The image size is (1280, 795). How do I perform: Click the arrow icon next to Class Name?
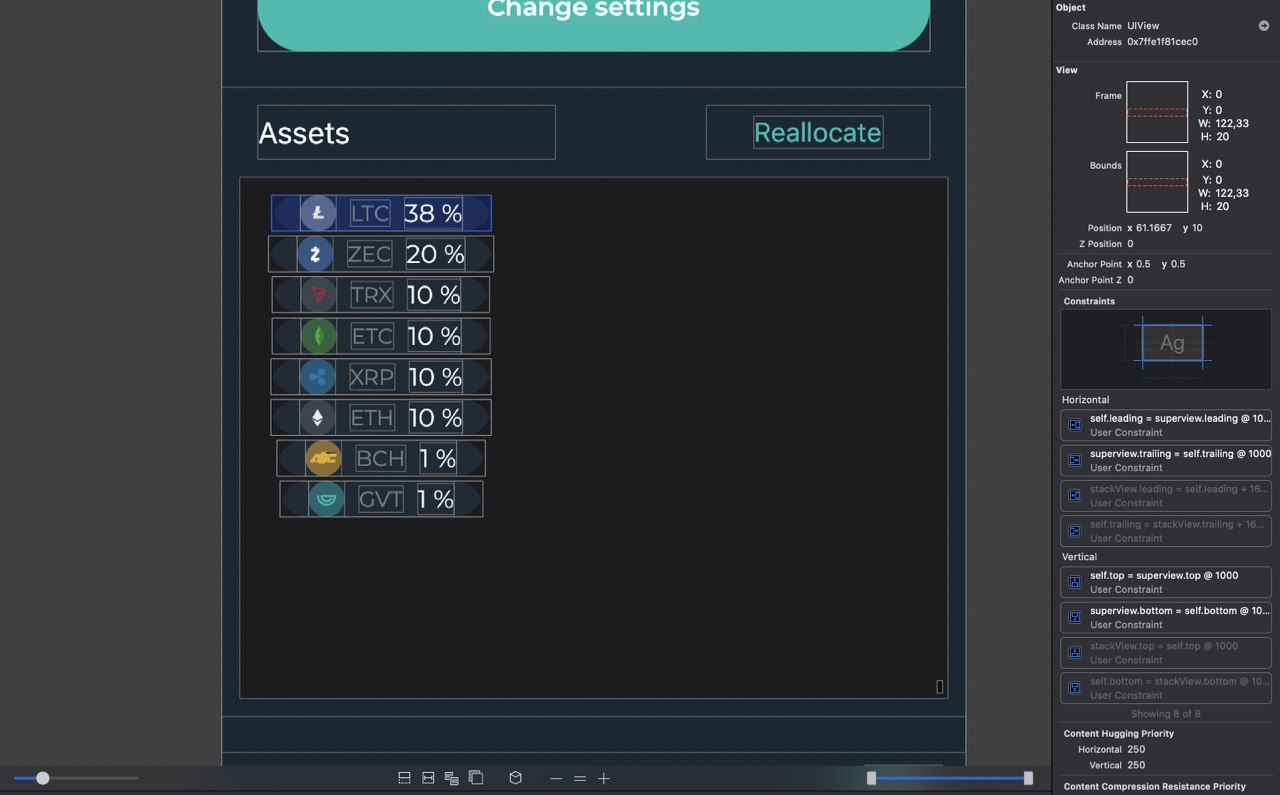[1264, 26]
